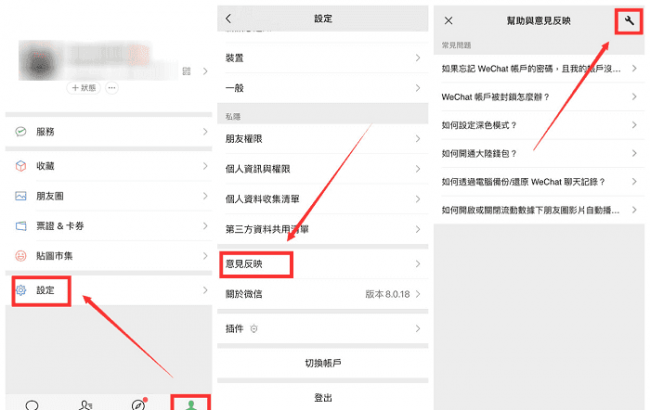Viewport: 650px width, 410px height.
Task: Tap the 設定 page title
Action: pos(323,18)
